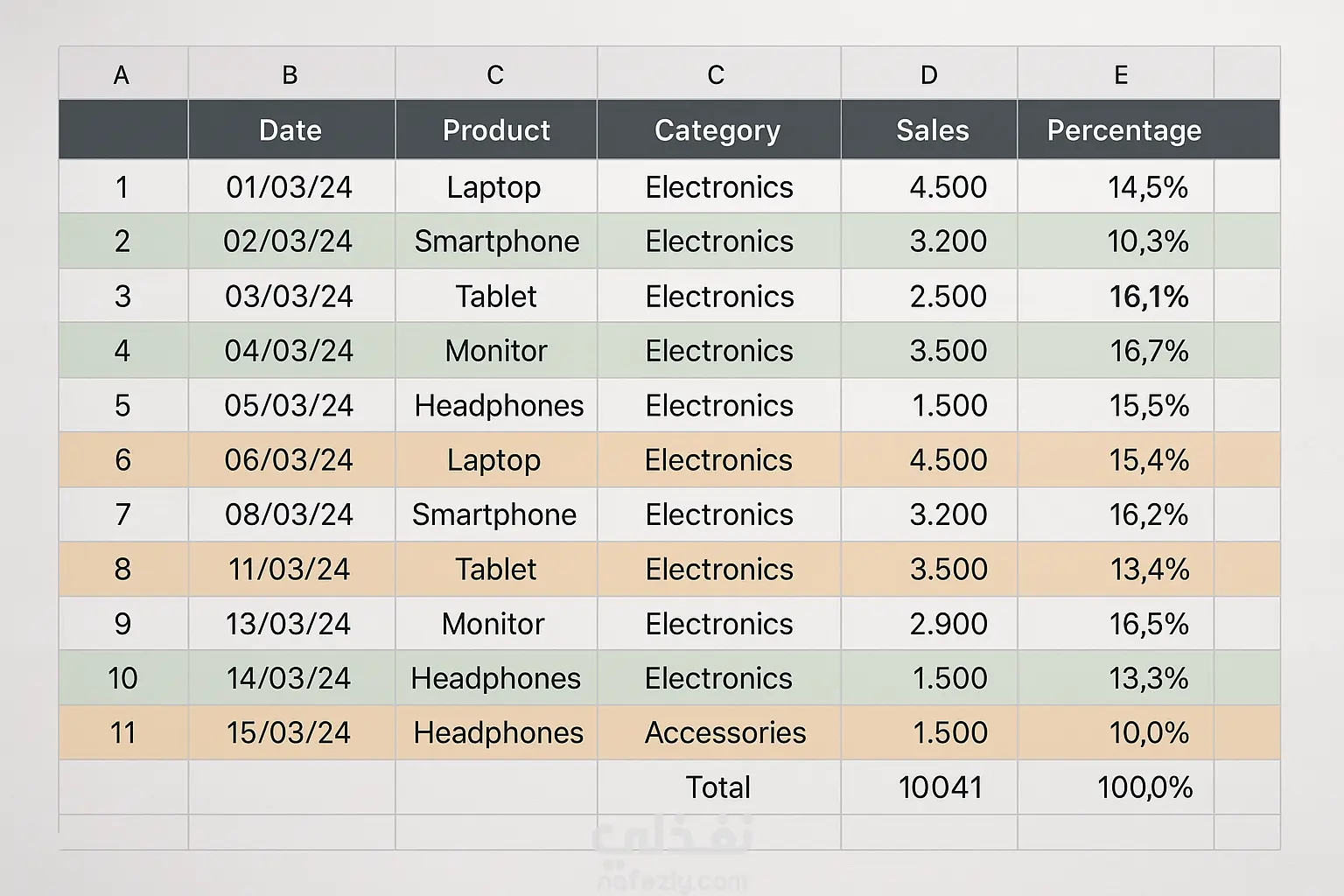1344x896 pixels.
Task: Select column E header
Action: coord(1120,75)
